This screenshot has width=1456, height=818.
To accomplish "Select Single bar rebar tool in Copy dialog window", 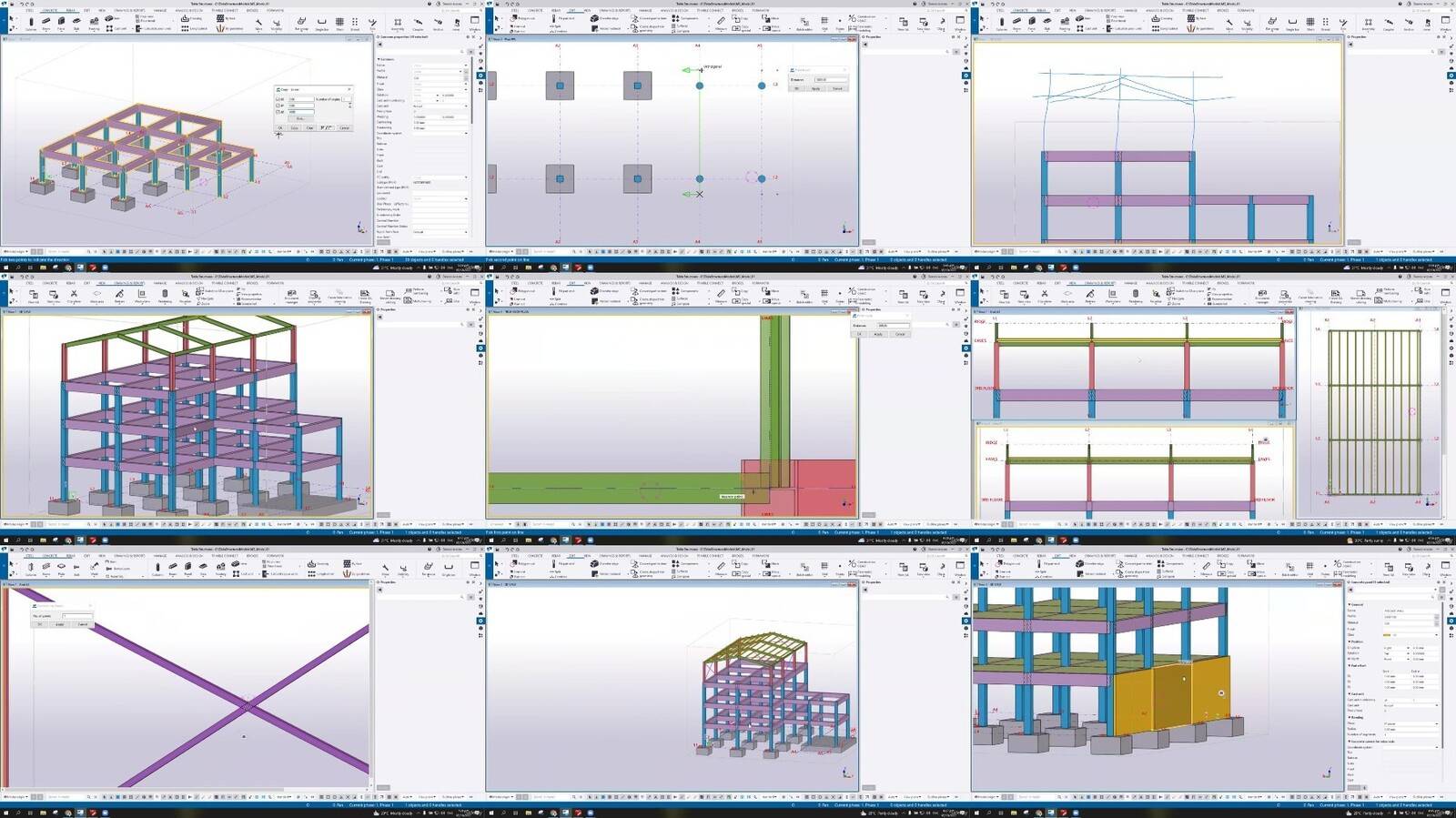I will (x=321, y=23).
